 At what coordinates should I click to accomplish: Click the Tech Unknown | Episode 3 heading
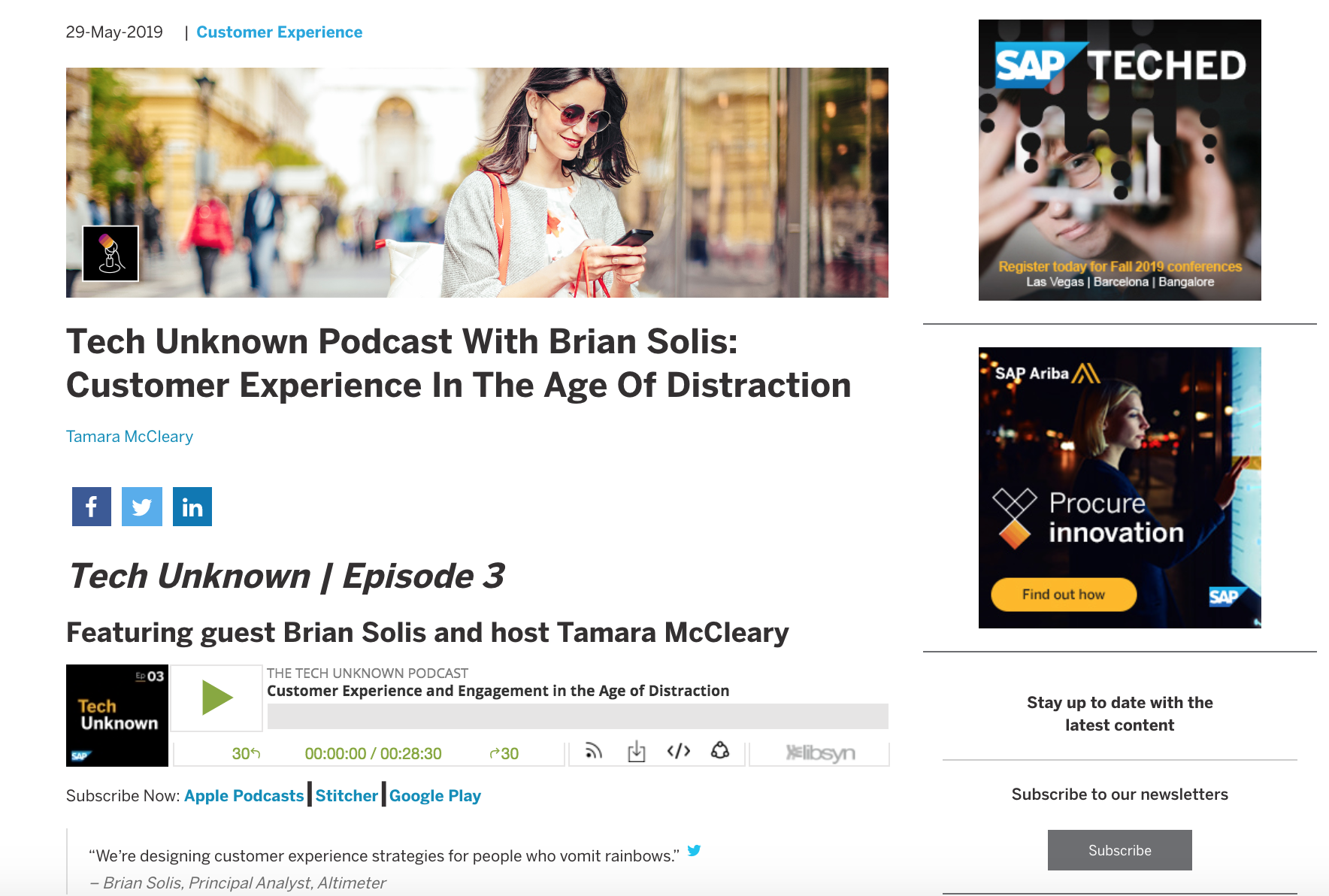click(x=286, y=577)
